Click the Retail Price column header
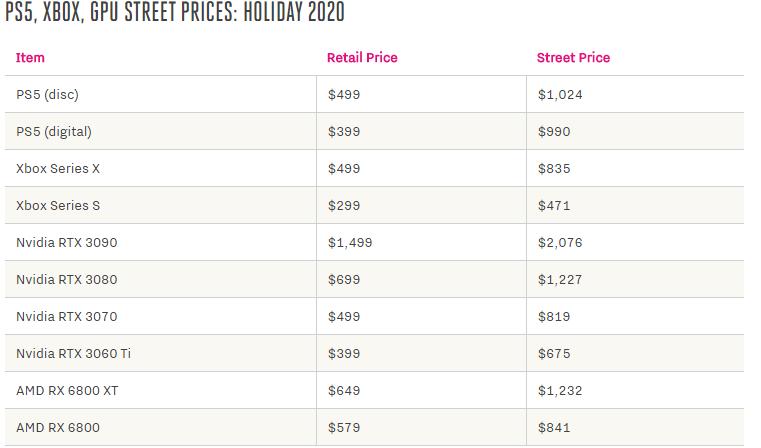 [x=362, y=58]
